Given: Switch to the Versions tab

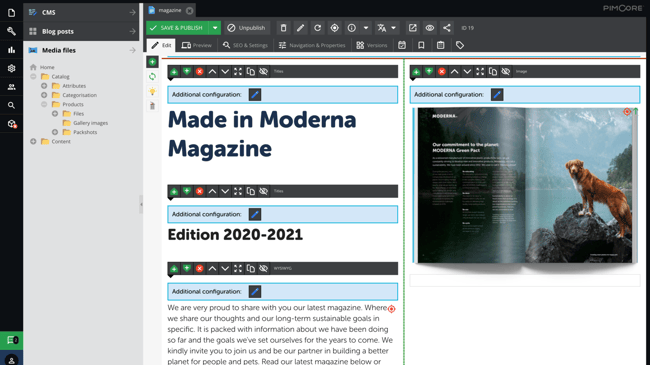Looking at the screenshot, I should tap(372, 45).
